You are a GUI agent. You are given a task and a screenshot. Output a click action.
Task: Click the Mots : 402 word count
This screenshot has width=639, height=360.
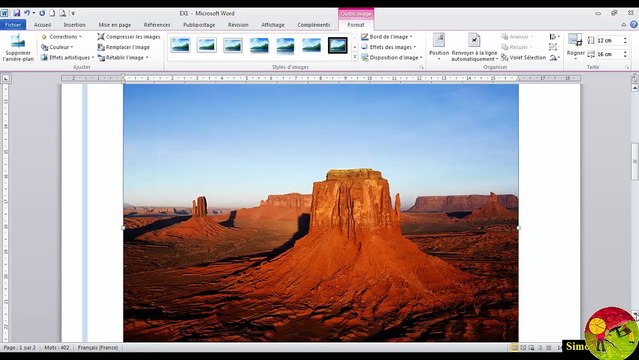coord(57,348)
